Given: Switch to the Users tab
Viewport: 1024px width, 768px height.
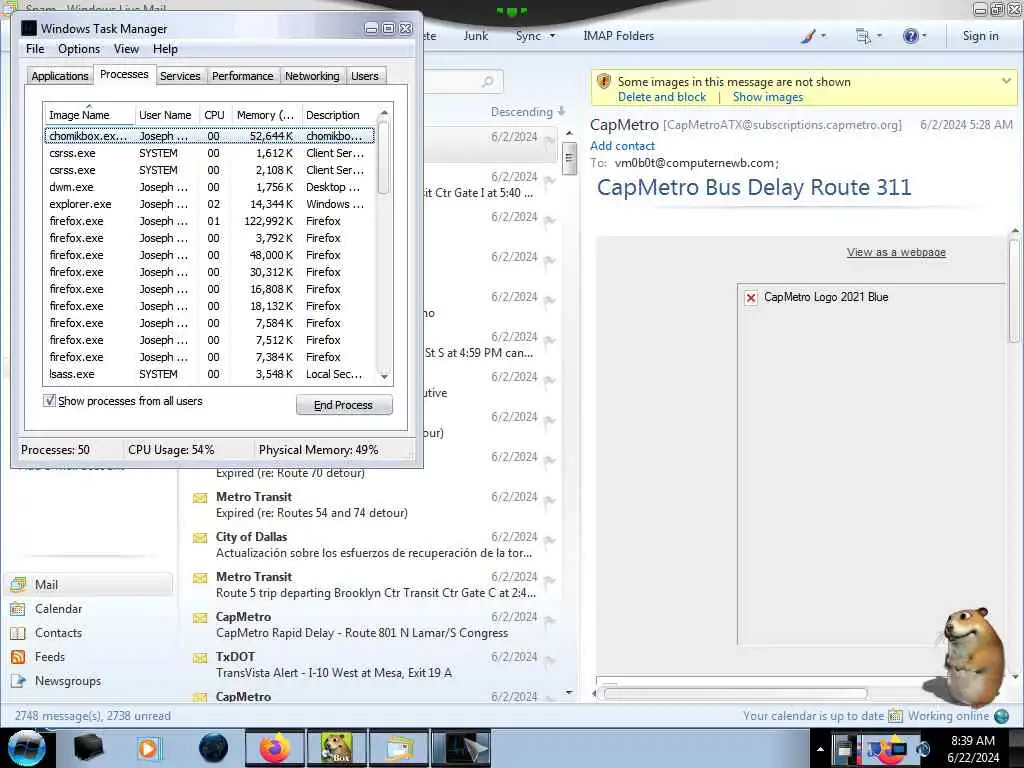Looking at the screenshot, I should tap(364, 76).
